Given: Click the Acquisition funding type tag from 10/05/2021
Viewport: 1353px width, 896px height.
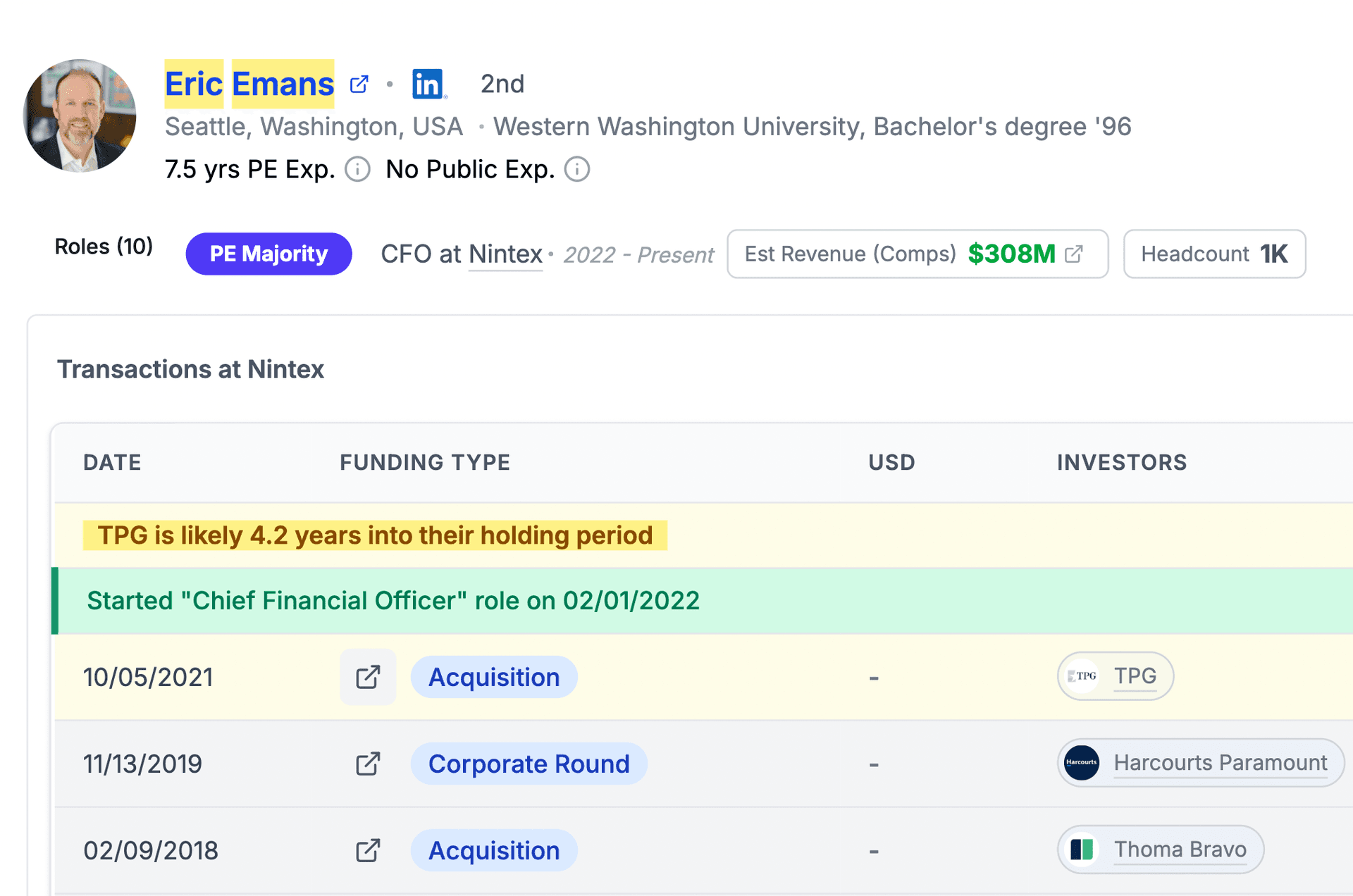Looking at the screenshot, I should coord(493,676).
